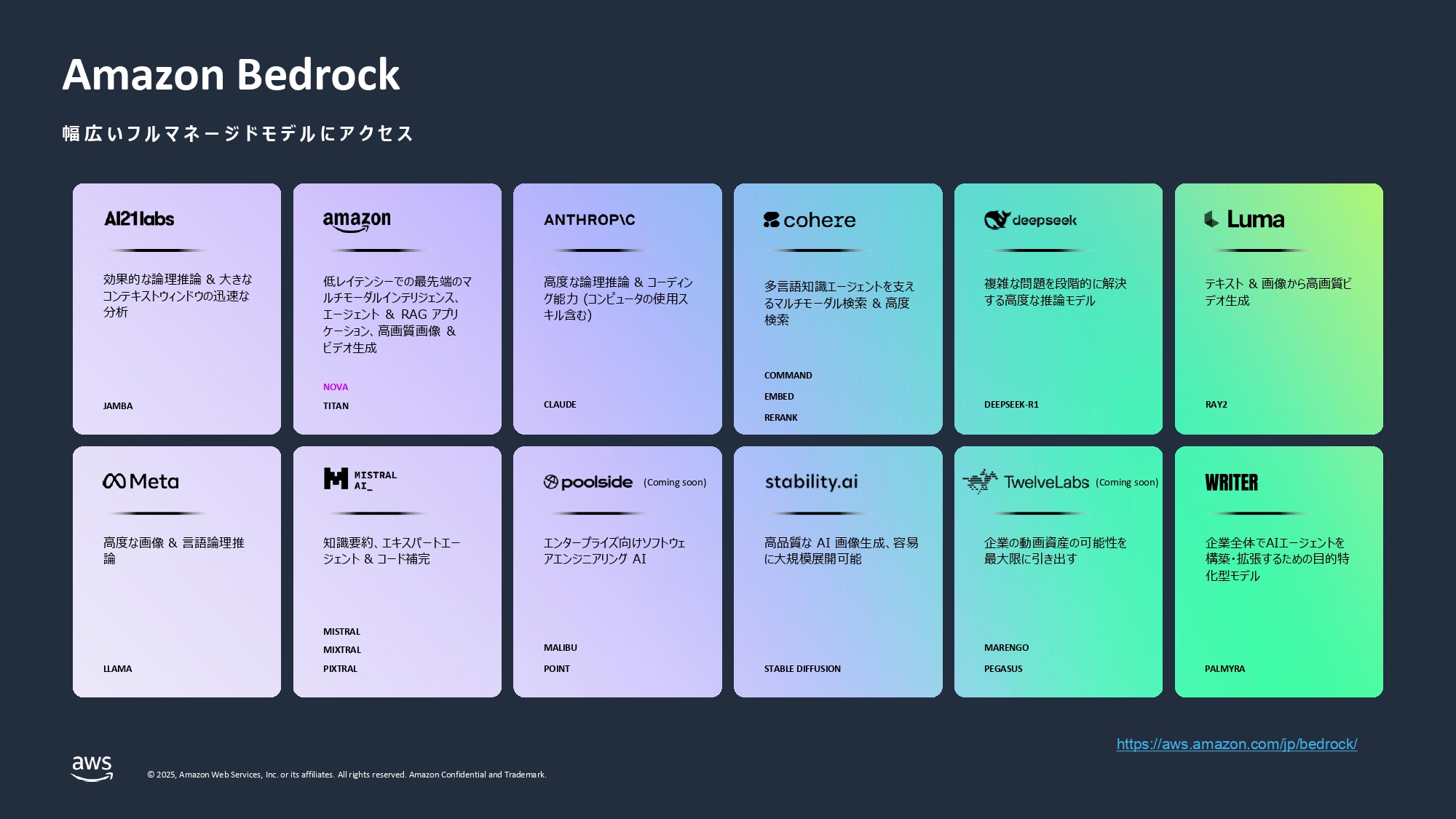
Task: Click the STABLE DIFFUSION model label
Action: pyautogui.click(x=802, y=668)
